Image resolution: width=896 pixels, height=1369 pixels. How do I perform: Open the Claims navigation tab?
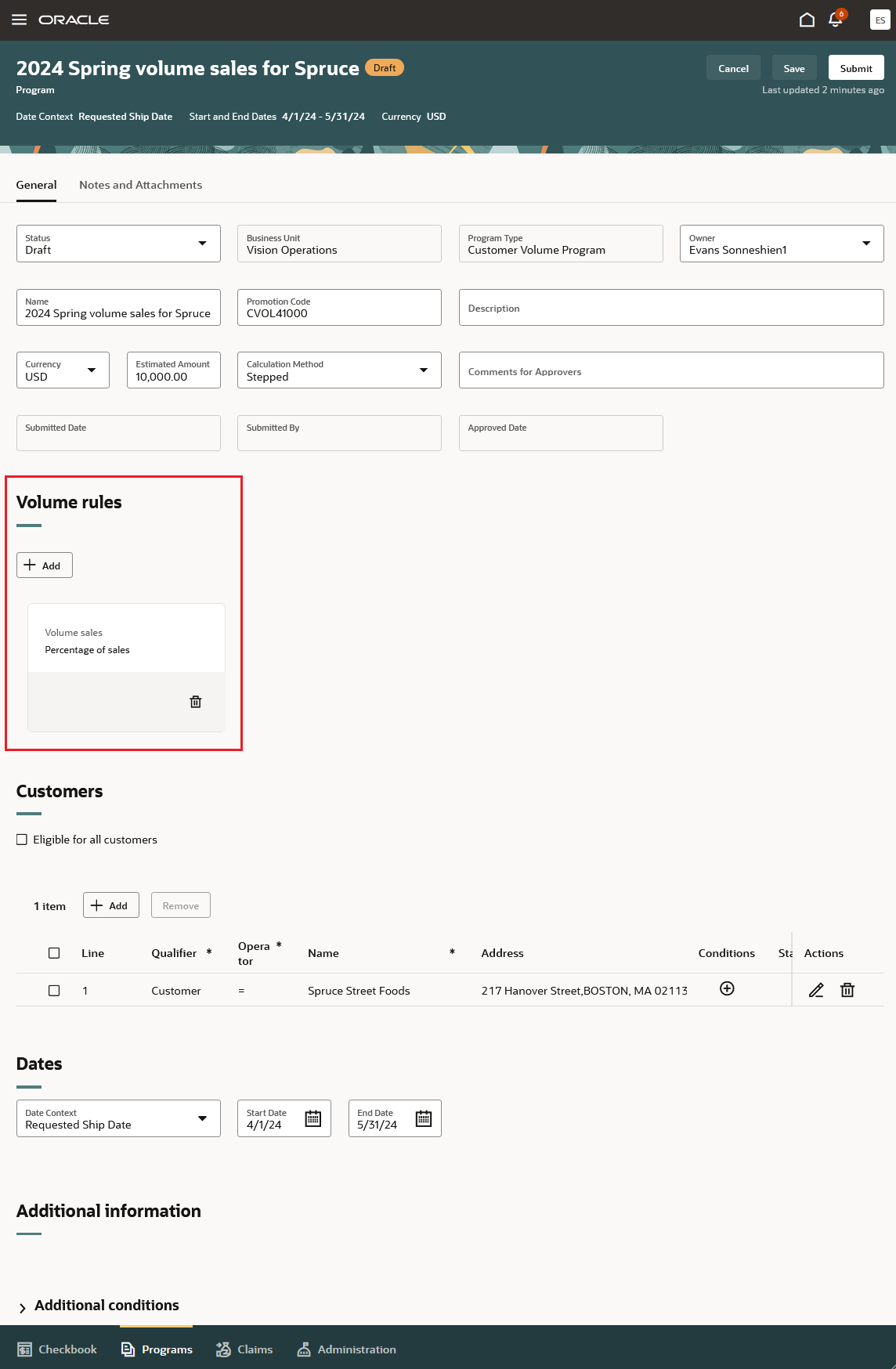coord(244,1349)
